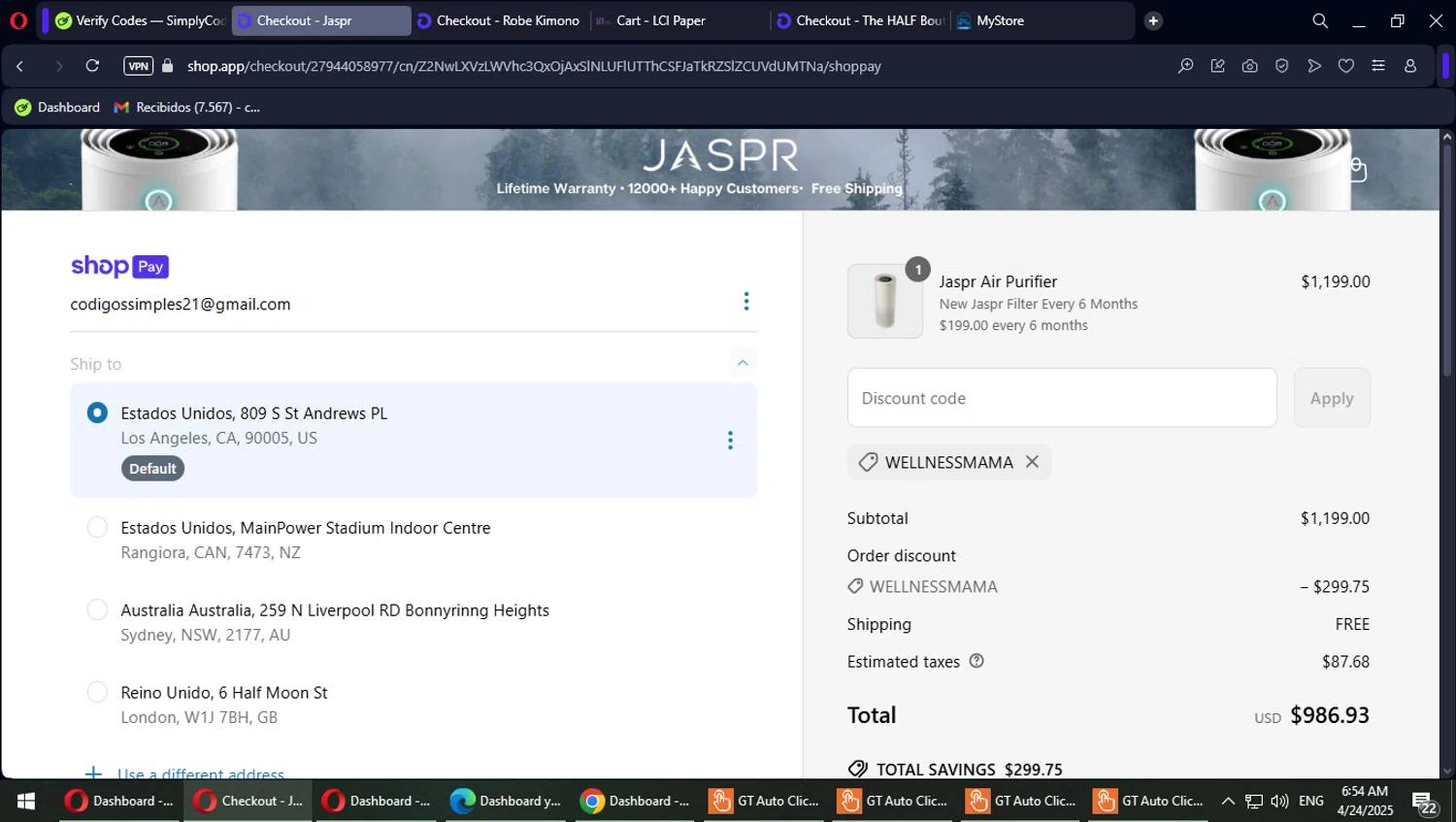The image size is (1456, 822).
Task: Open Gmail Recibidos bookmark
Action: (x=186, y=107)
